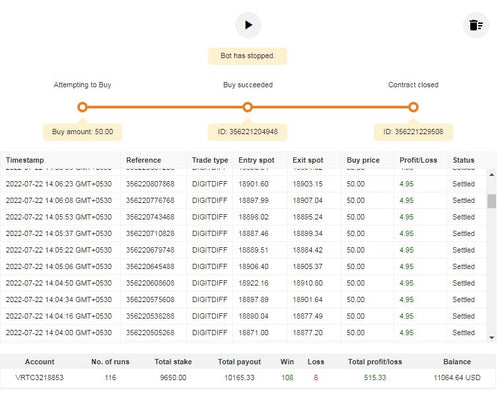Click the Contract closed step circle

(x=413, y=107)
